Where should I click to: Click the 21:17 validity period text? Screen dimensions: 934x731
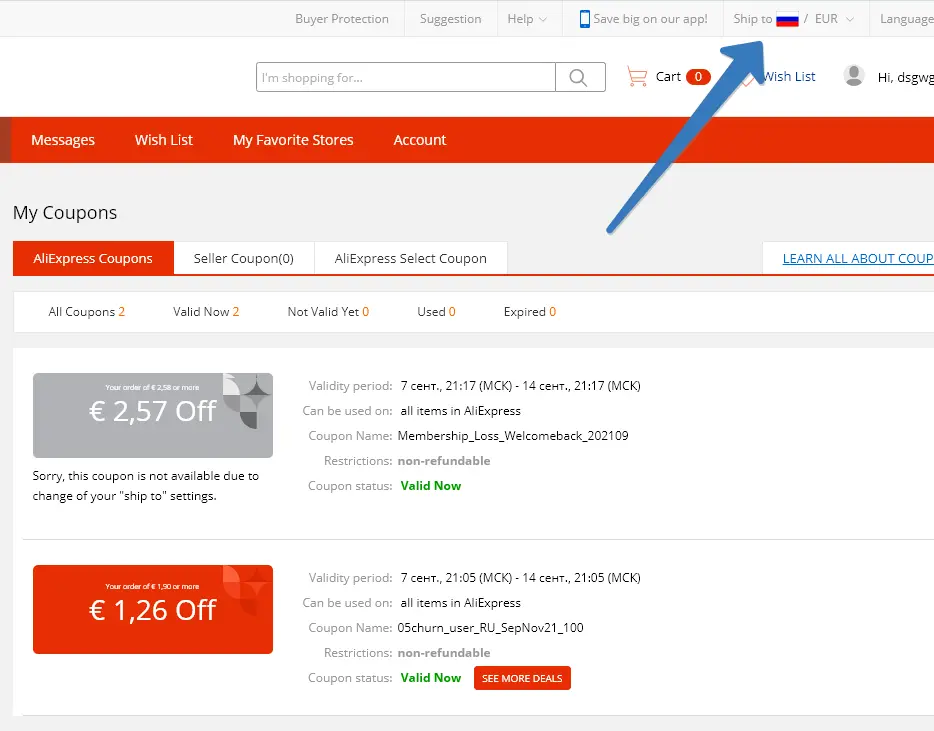pos(521,385)
